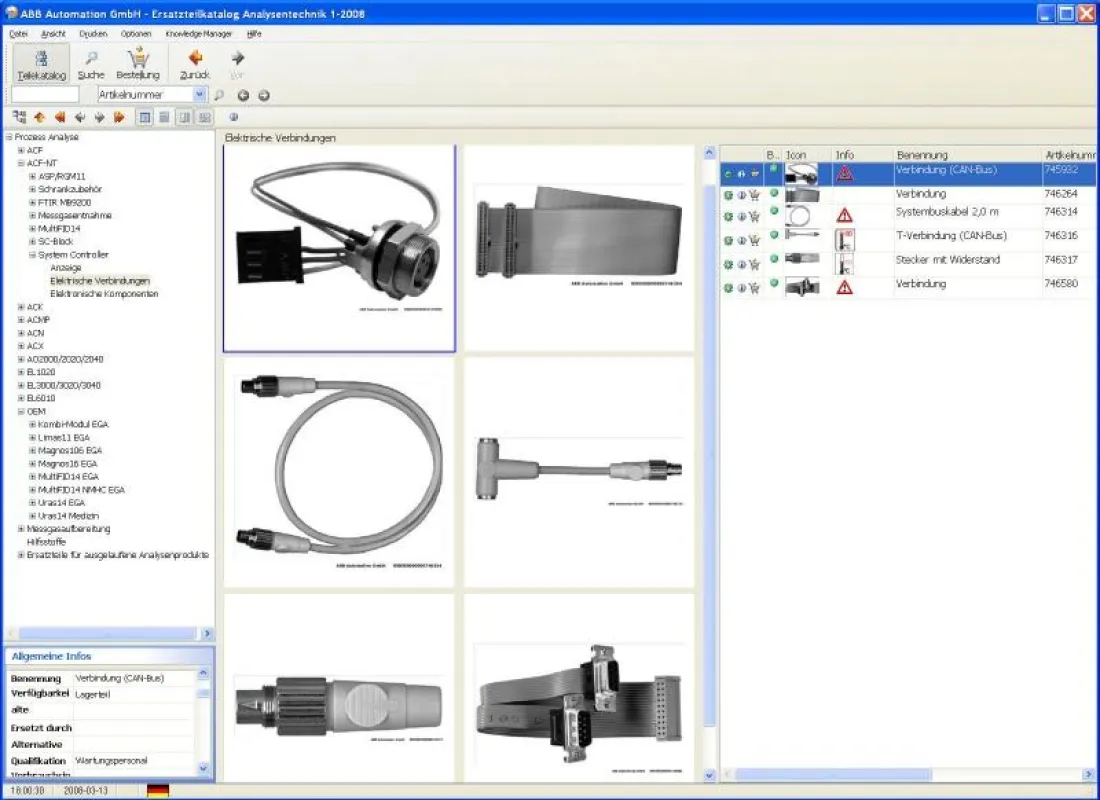The height and width of the screenshot is (800, 1100).
Task: Collapse the Prozess Analyse root node
Action: 9,137
